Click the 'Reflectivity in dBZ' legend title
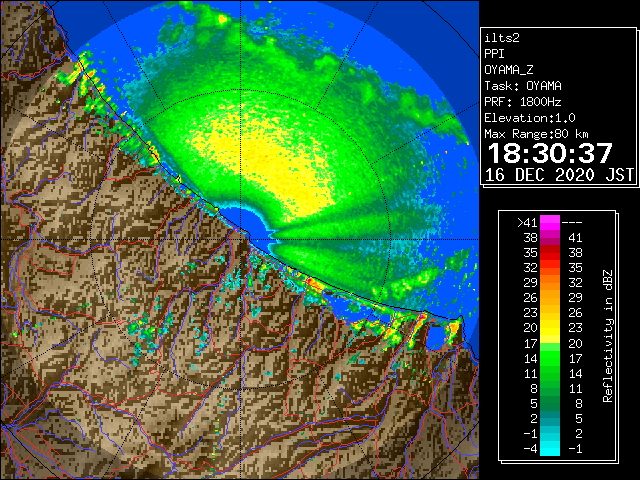Screen dimensions: 640x480 pos(608,336)
